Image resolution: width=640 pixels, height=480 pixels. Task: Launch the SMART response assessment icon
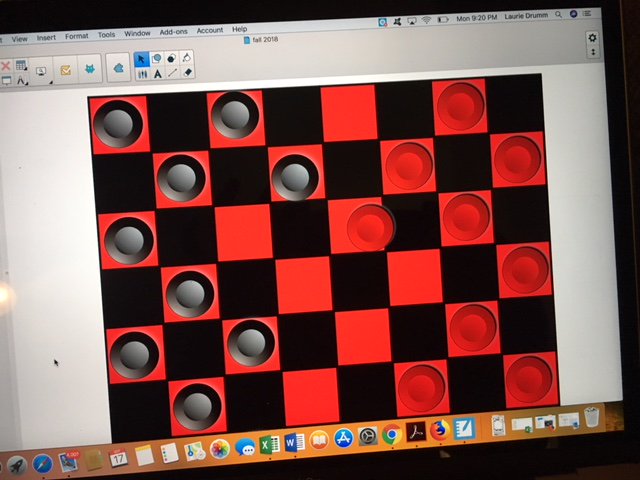66,70
